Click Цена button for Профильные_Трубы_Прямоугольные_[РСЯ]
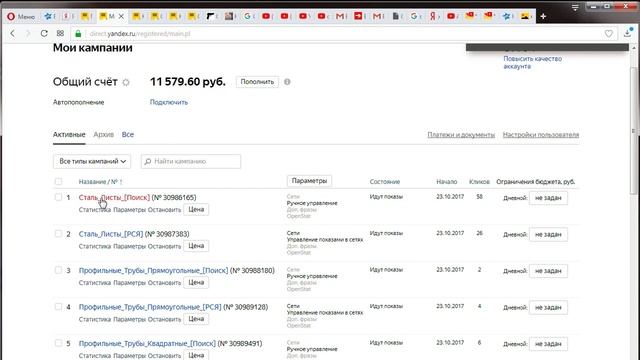Image resolution: width=640 pixels, height=360 pixels. click(196, 319)
